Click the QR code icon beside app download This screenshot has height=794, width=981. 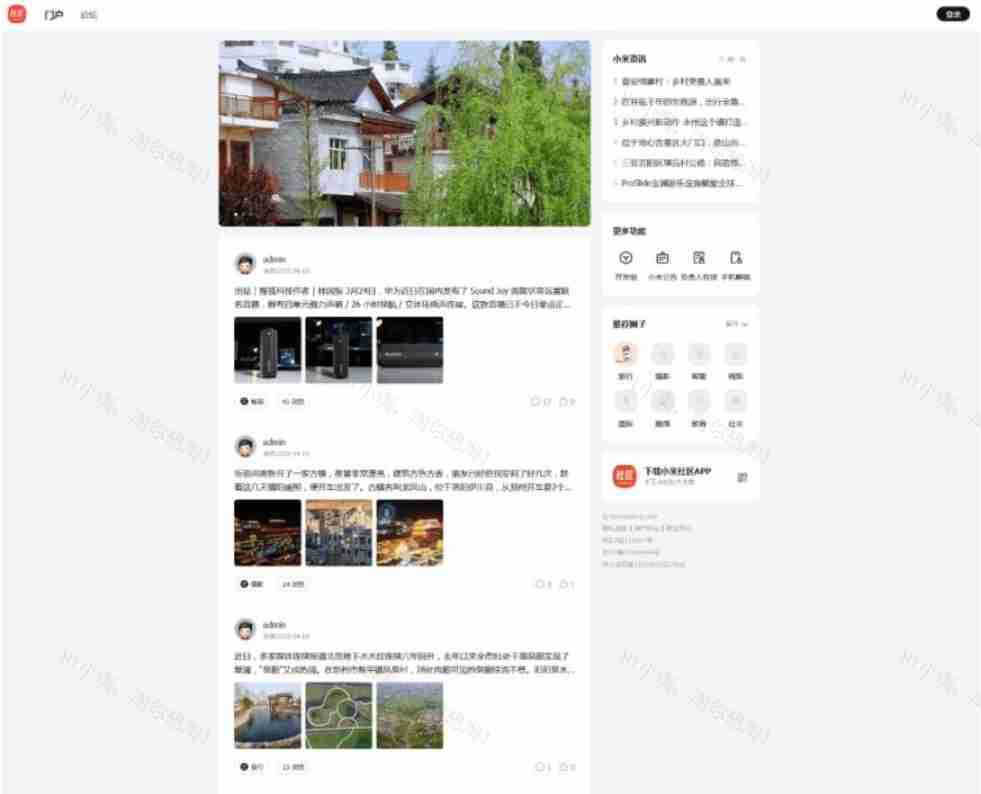(742, 477)
